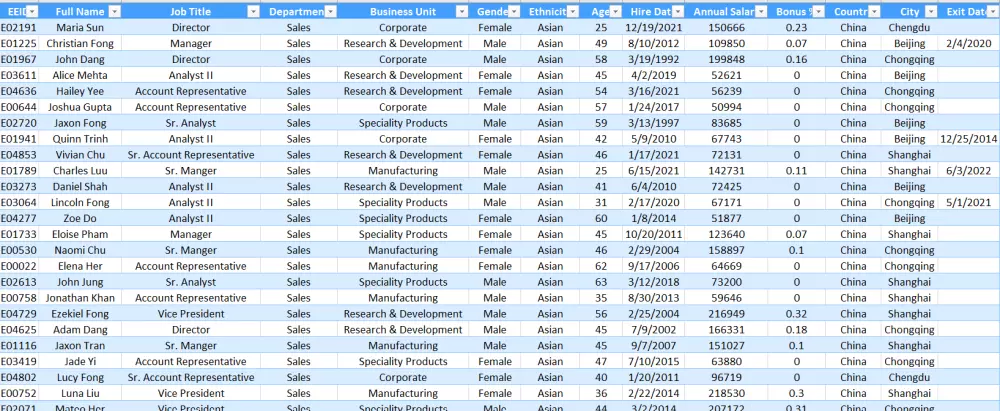Select annual salary cell 50994

click(726, 107)
